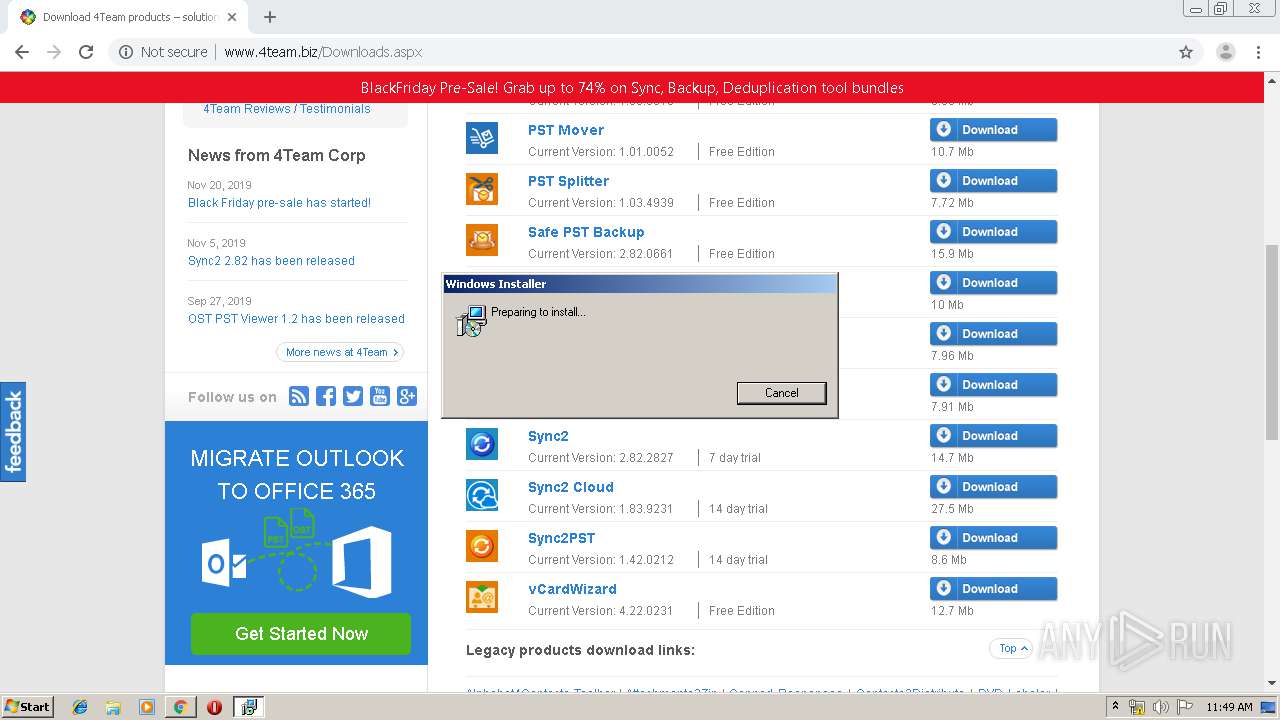Viewport: 1280px width, 720px height.
Task: Click the vCardWizard product icon
Action: [x=482, y=597]
